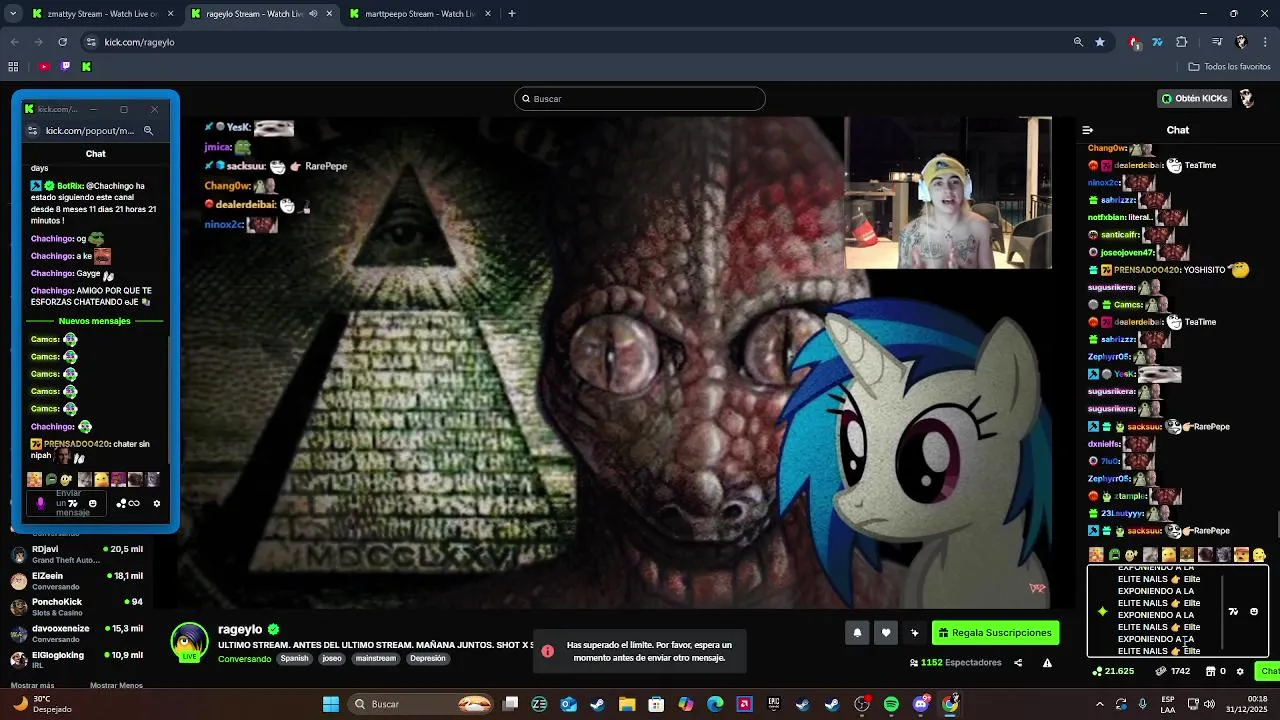Screen dimensions: 1280x720
Task: Open Discord from the taskbar
Action: tap(921, 704)
